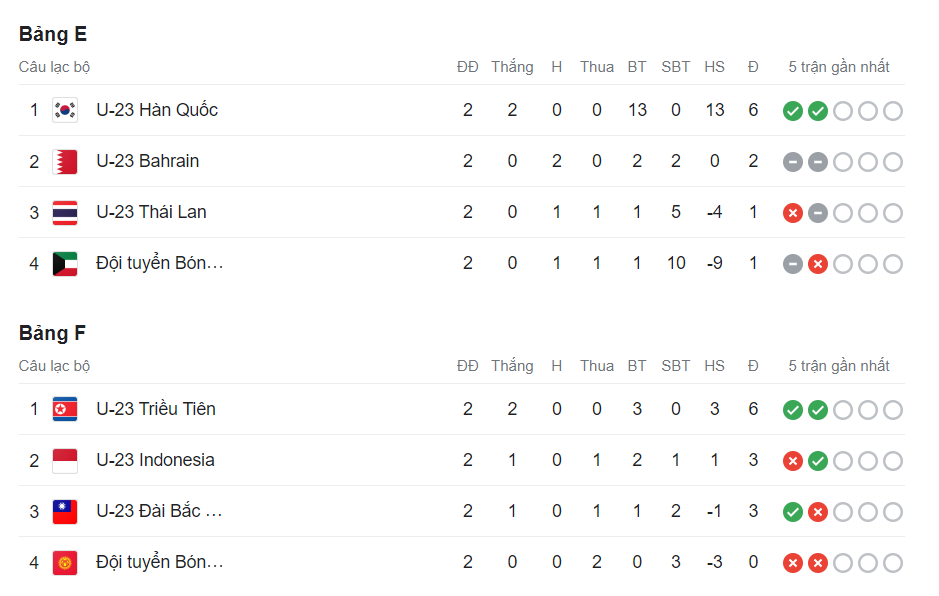
Task: Click U-23 Hàn Quốc's first green win checkmark
Action: [793, 111]
